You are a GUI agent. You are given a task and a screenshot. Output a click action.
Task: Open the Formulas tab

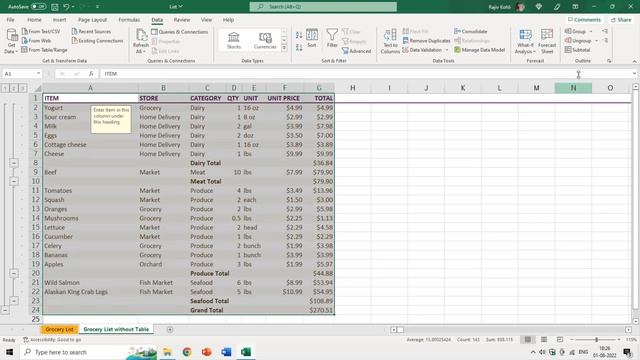[x=129, y=20]
